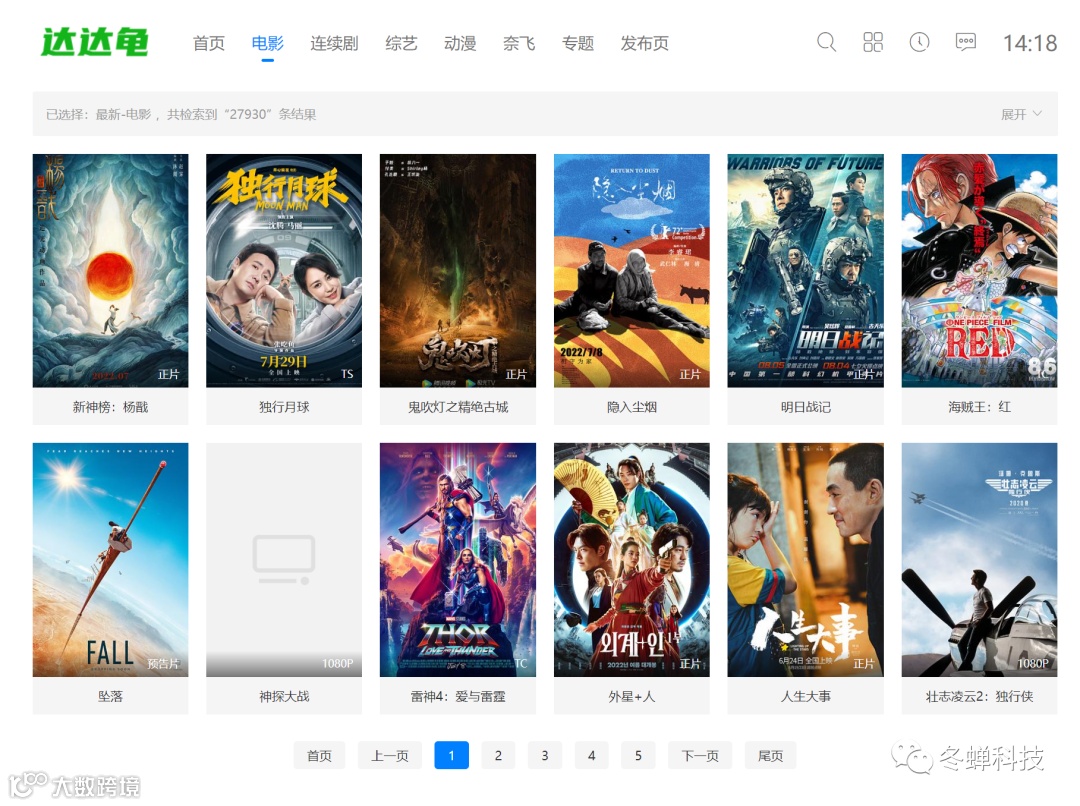Viewport: 1080px width, 806px height.
Task: Open 海贼王：红 poster
Action: coord(979,270)
